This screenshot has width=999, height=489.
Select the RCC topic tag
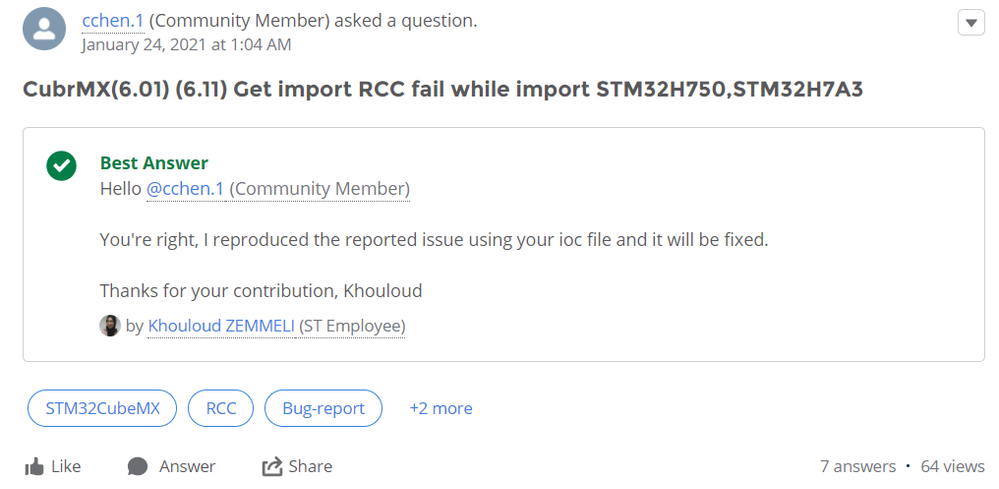(221, 408)
